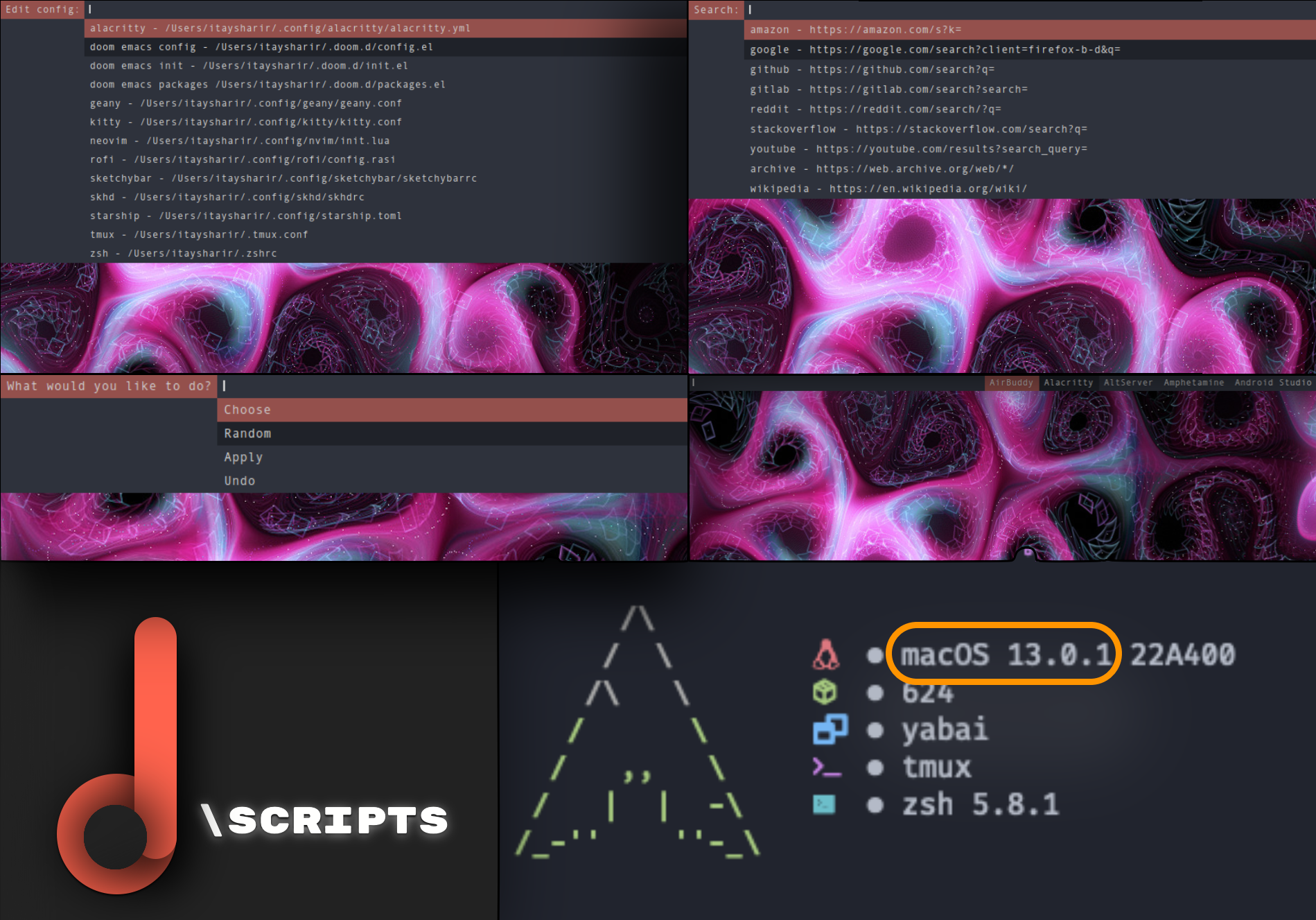The height and width of the screenshot is (920, 1316).
Task: Choose the gitlab search entry
Action: [x=1030, y=89]
